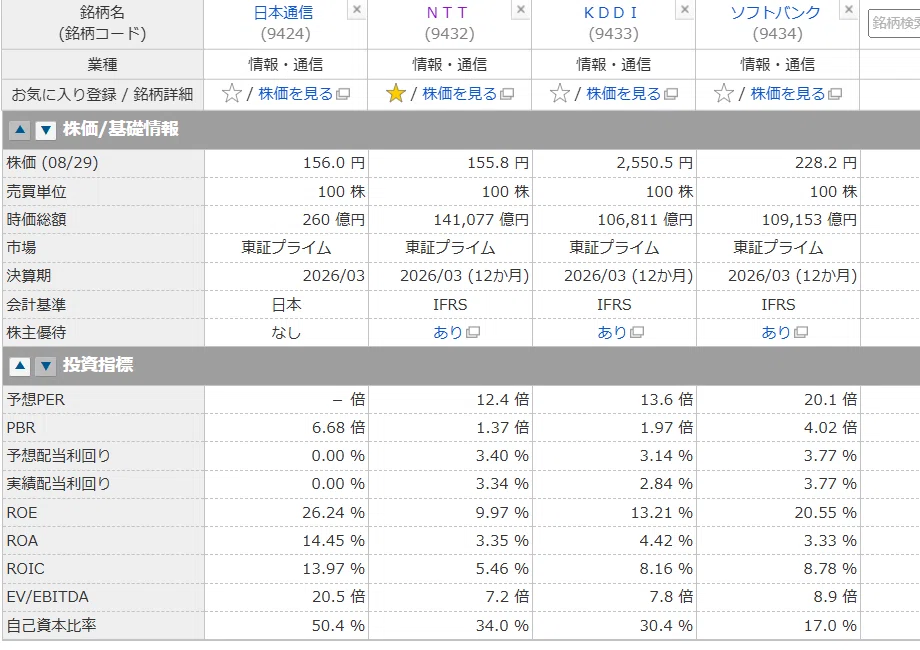
Task: Select the 株価 (08/29) row label
Action: click(52, 162)
